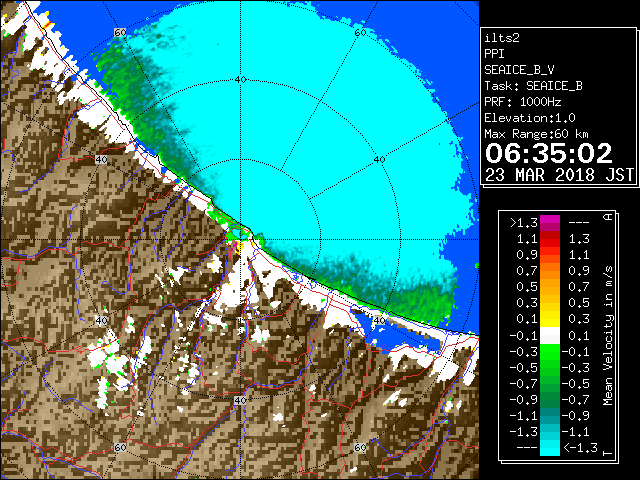The image size is (640, 480).
Task: Click the 'T' marker at the legend bottom
Action: (x=608, y=453)
